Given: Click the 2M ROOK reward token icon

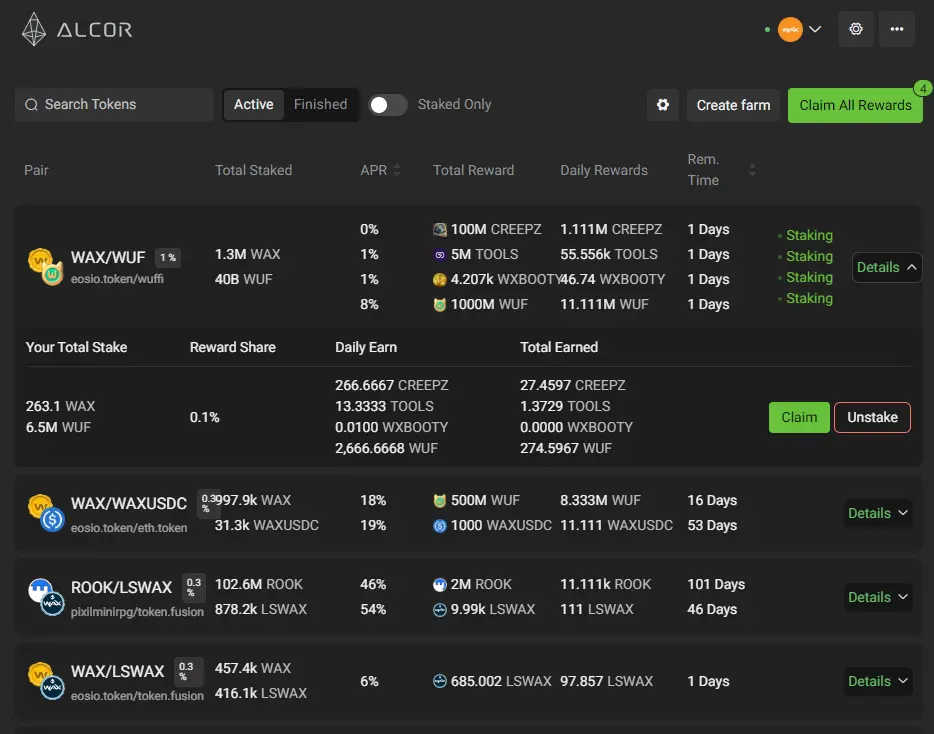Looking at the screenshot, I should [440, 584].
